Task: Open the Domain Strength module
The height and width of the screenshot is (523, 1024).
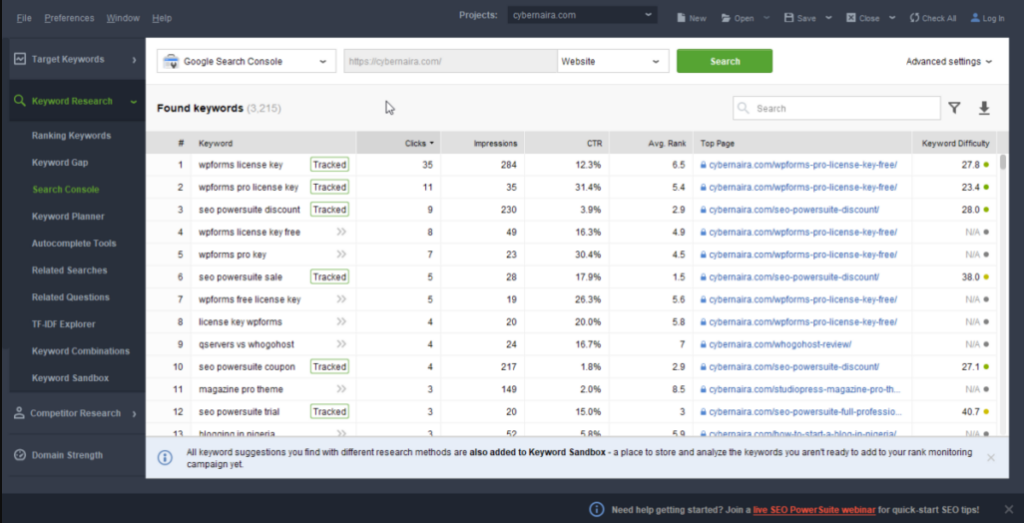Action: point(66,455)
